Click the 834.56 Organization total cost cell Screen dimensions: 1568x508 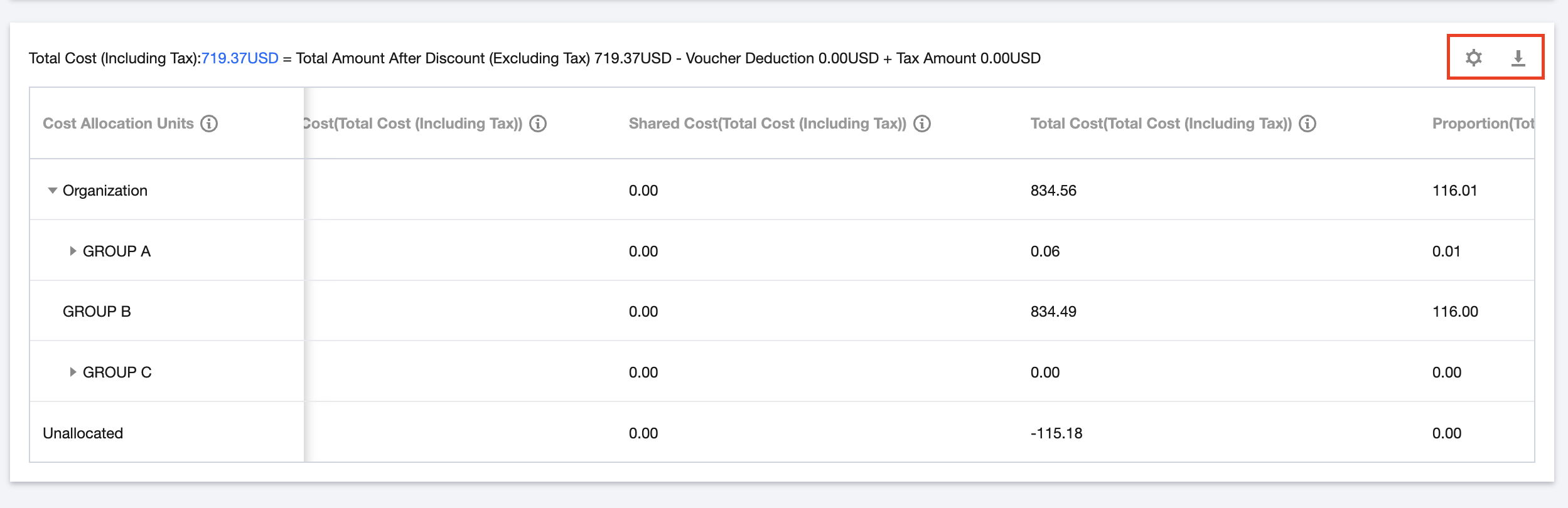point(1053,191)
